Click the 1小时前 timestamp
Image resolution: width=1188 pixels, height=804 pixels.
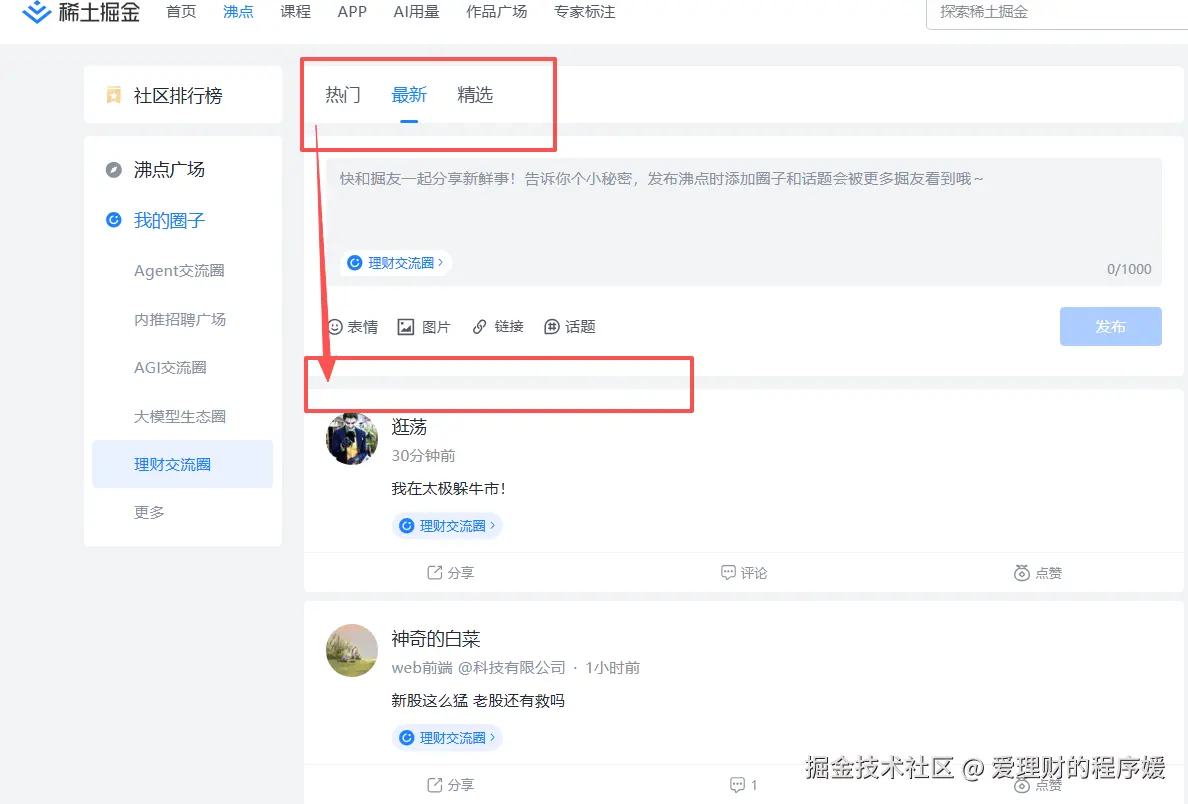click(x=612, y=668)
